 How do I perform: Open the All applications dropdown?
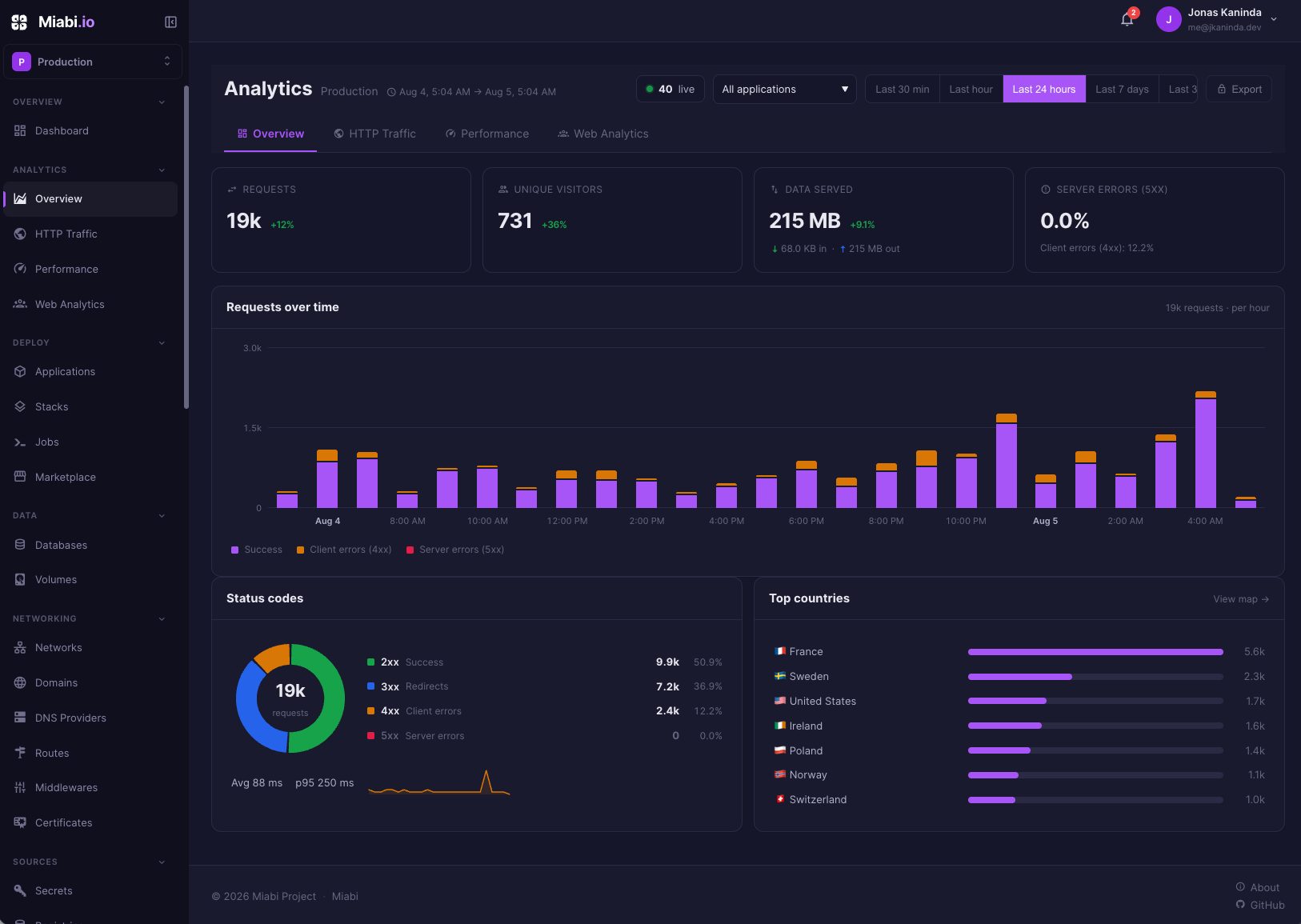coord(784,89)
